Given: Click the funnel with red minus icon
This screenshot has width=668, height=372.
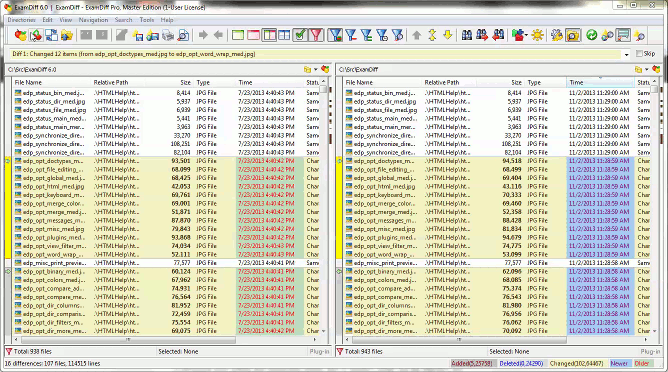Looking at the screenshot, I should pos(351,35).
